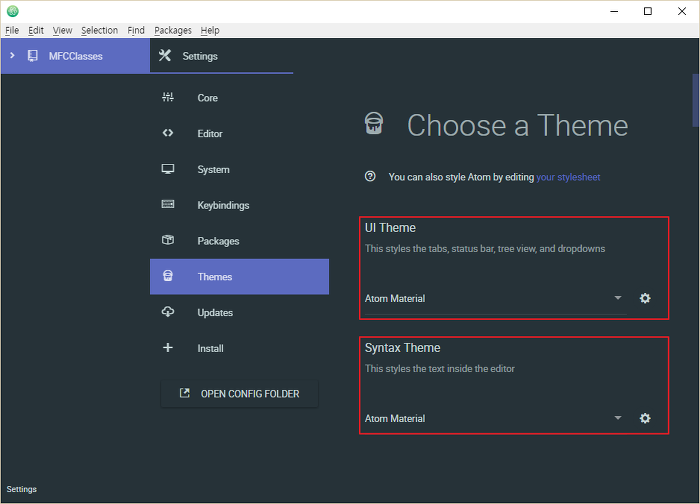700x504 pixels.
Task: Go to Updates settings section
Action: click(239, 312)
